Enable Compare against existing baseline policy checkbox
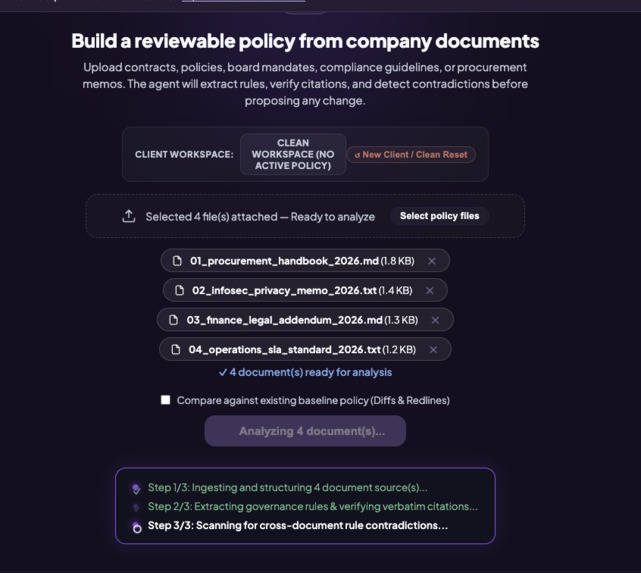Image resolution: width=641 pixels, height=573 pixels. [166, 400]
